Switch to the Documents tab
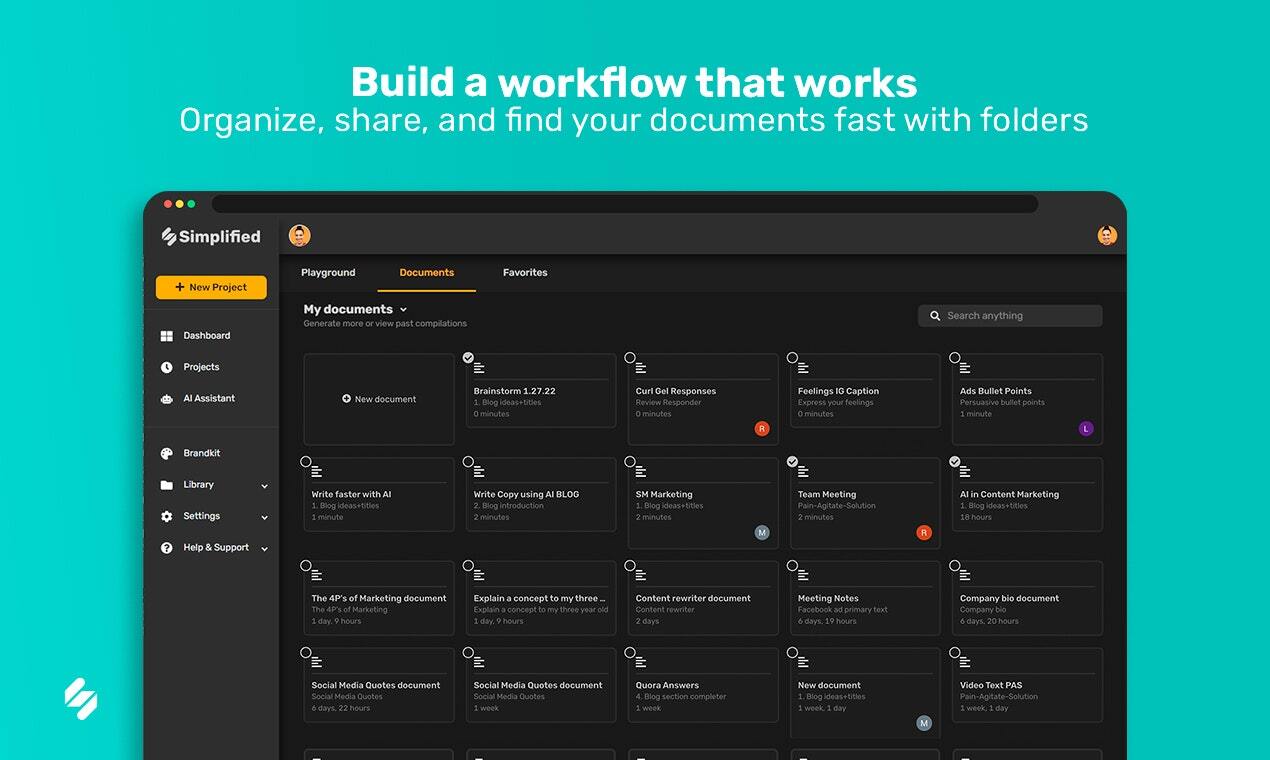 tap(427, 272)
